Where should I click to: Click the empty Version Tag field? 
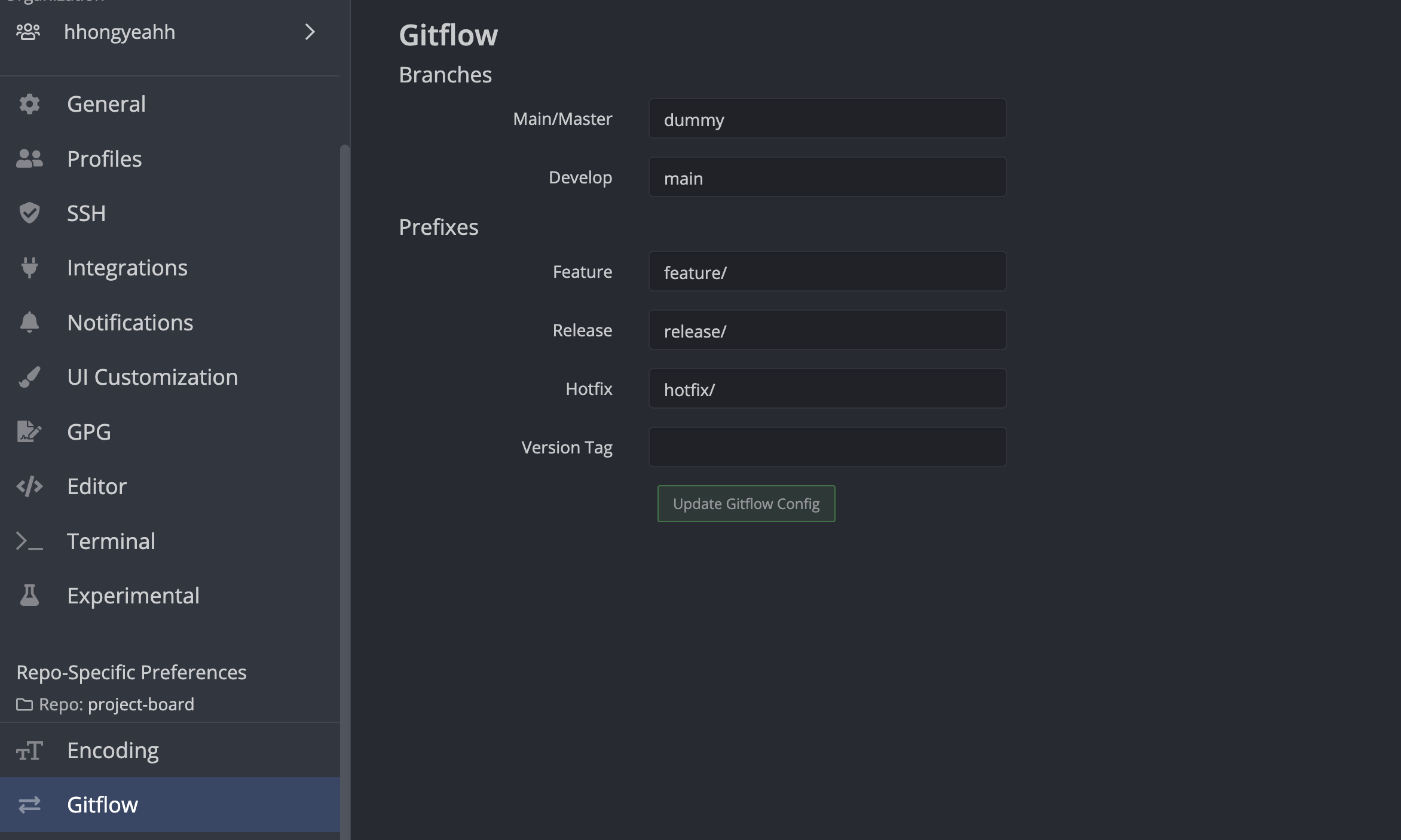coord(827,447)
